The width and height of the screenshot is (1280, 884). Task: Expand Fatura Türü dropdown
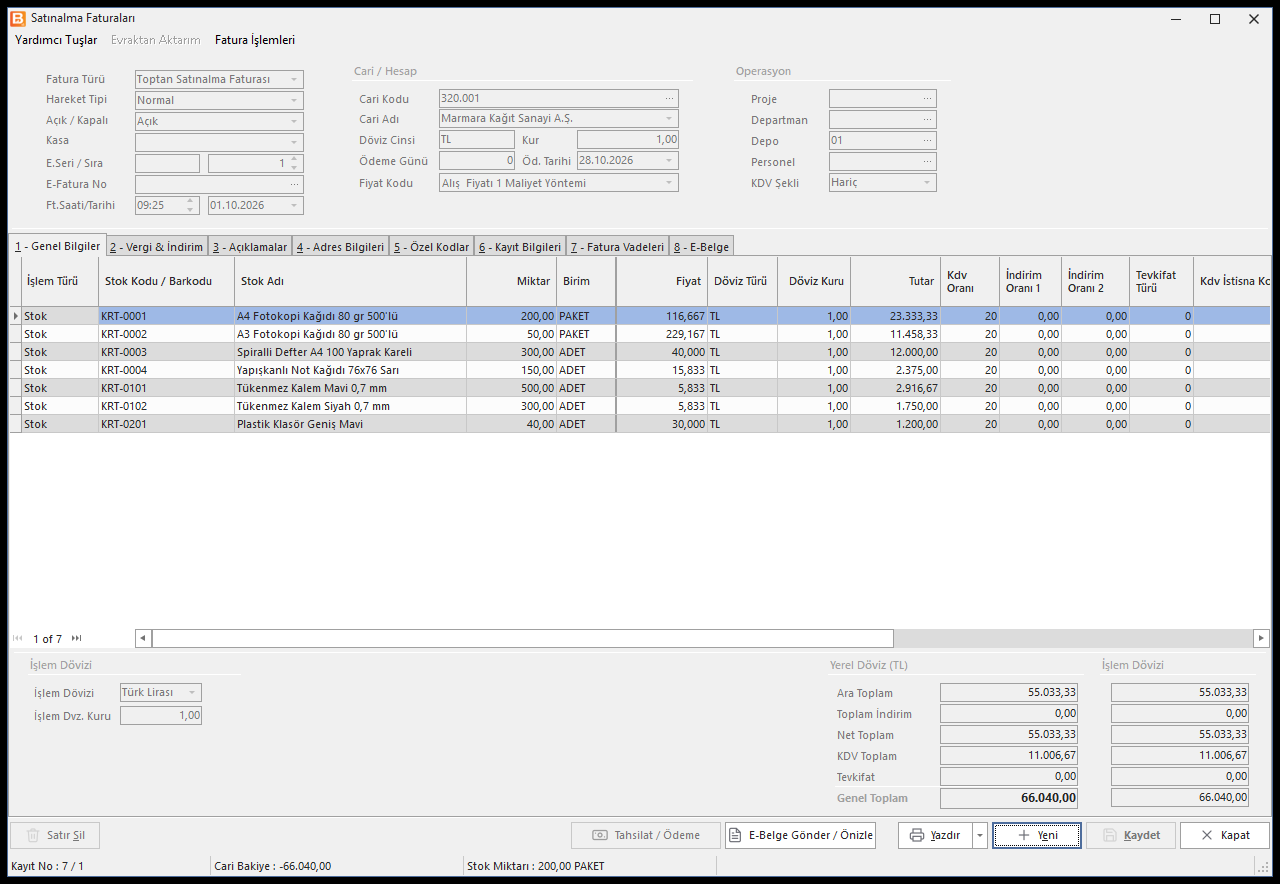pyautogui.click(x=294, y=79)
